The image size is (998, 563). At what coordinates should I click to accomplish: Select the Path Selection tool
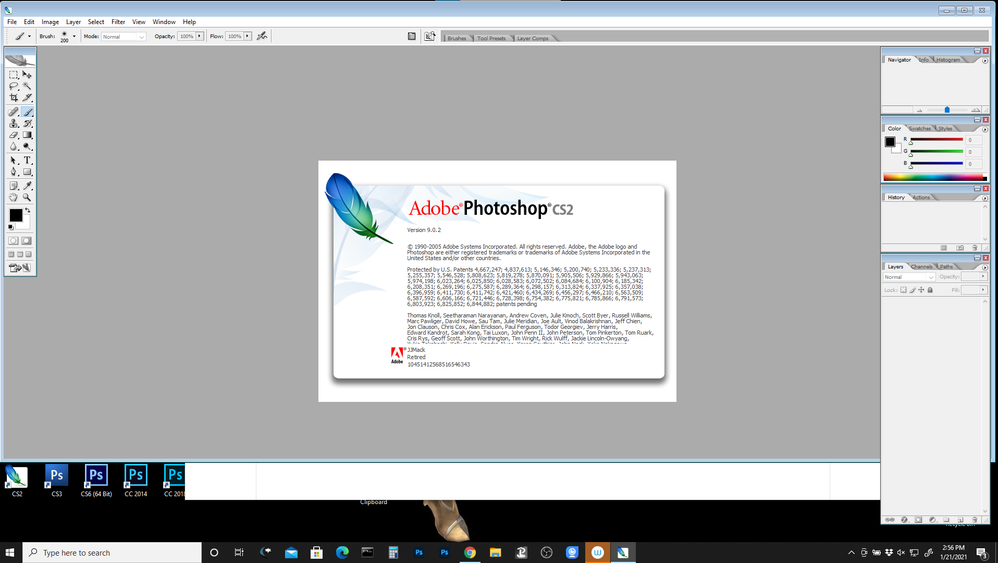[x=13, y=160]
